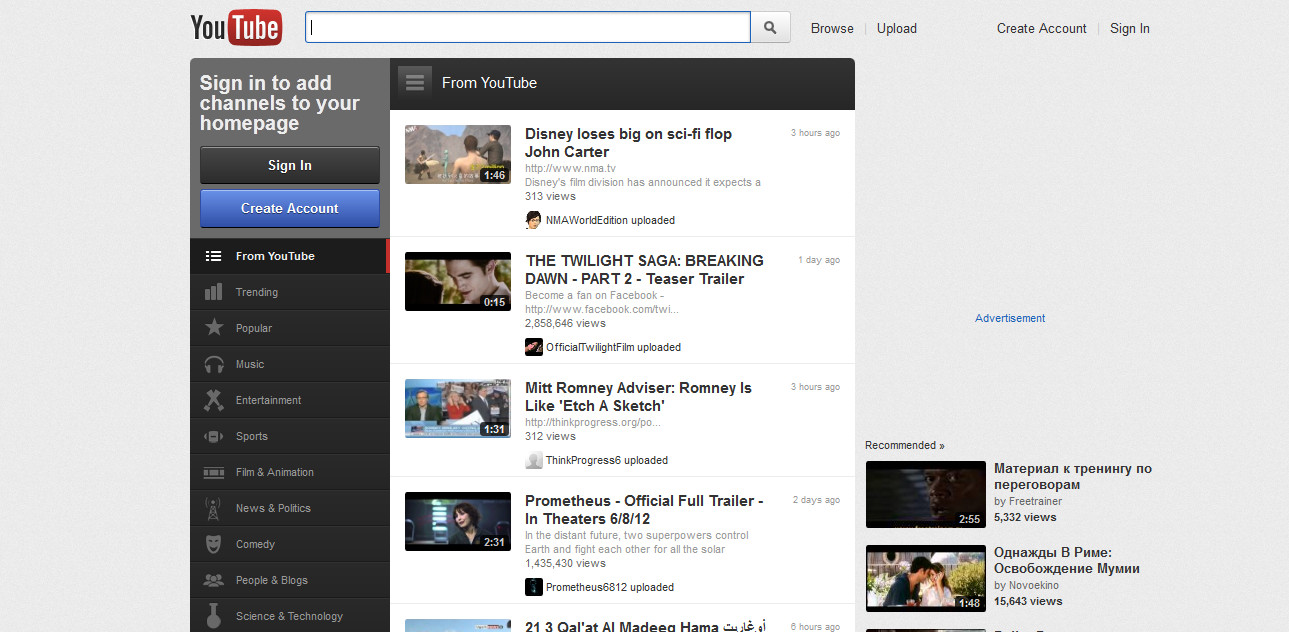
Task: Click ThinkProgress6 channel avatar
Action: coord(534,460)
